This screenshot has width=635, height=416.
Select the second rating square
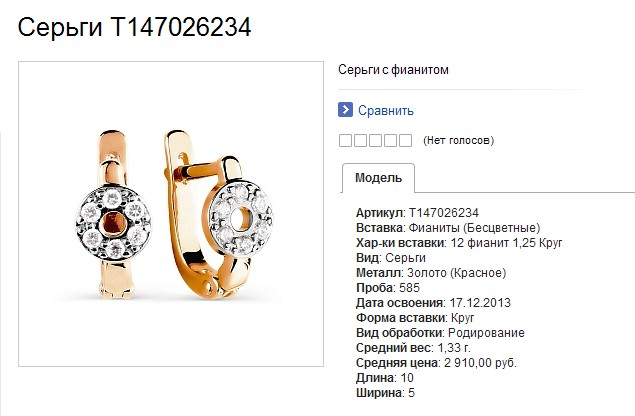[360, 141]
